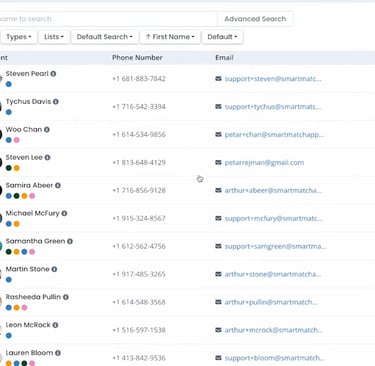Viewport: 375px width, 366px height.
Task: Open the info icon next to Samira Abeer
Action: click(58, 185)
